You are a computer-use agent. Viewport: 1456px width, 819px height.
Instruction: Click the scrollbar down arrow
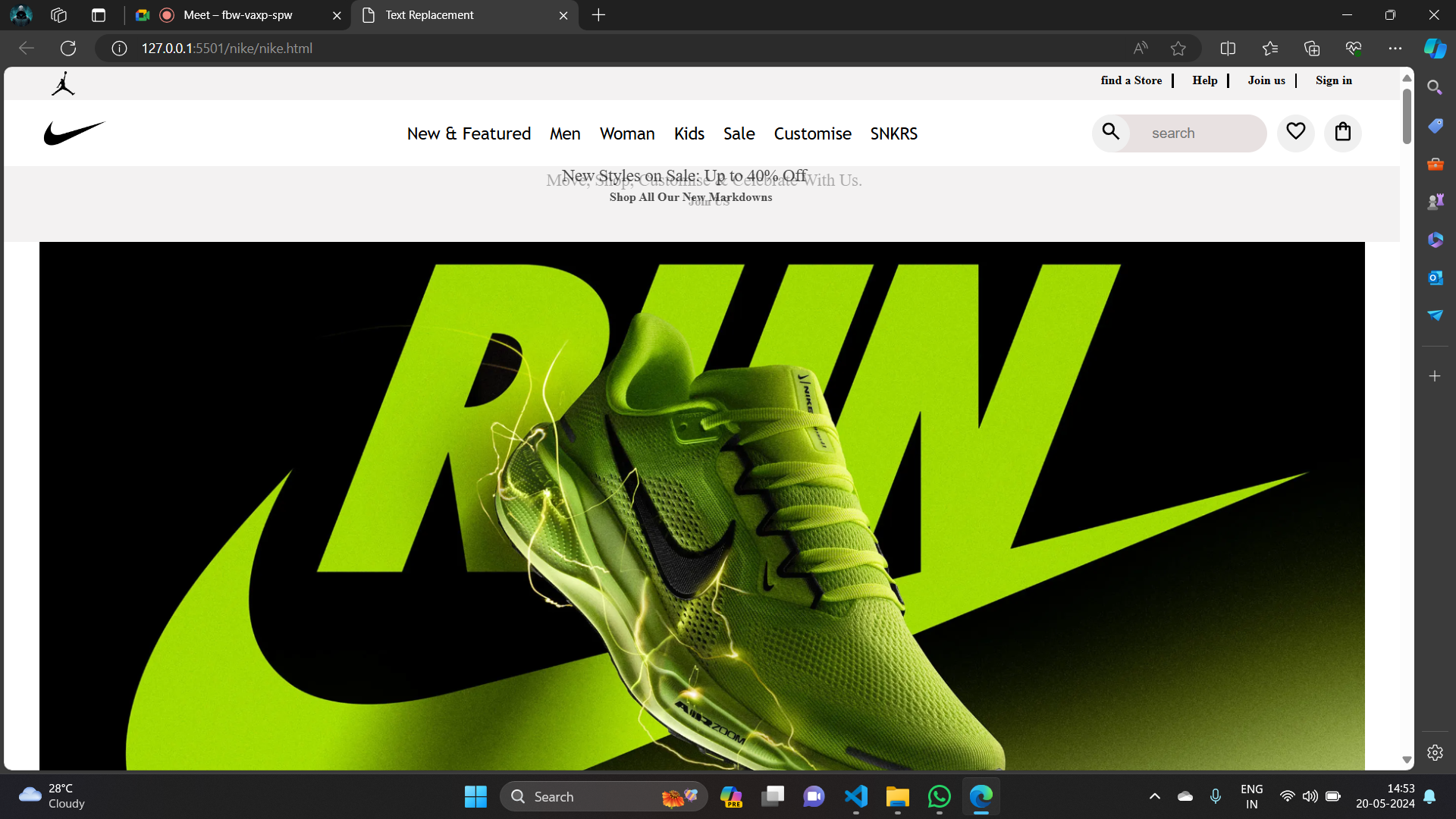tap(1407, 760)
